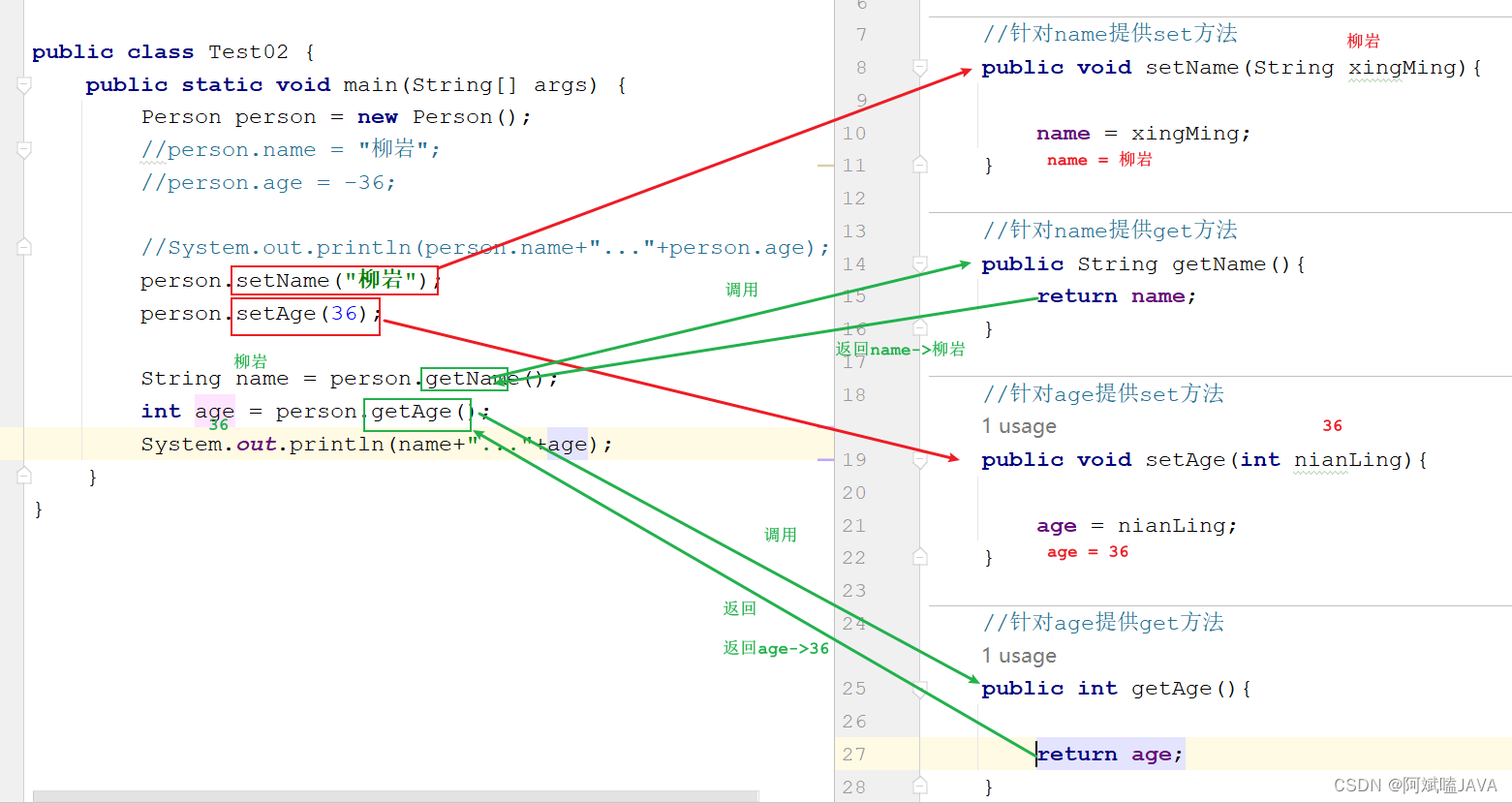Click 'public String getName(){' signature
Image resolution: width=1512 pixels, height=803 pixels.
tap(1144, 264)
